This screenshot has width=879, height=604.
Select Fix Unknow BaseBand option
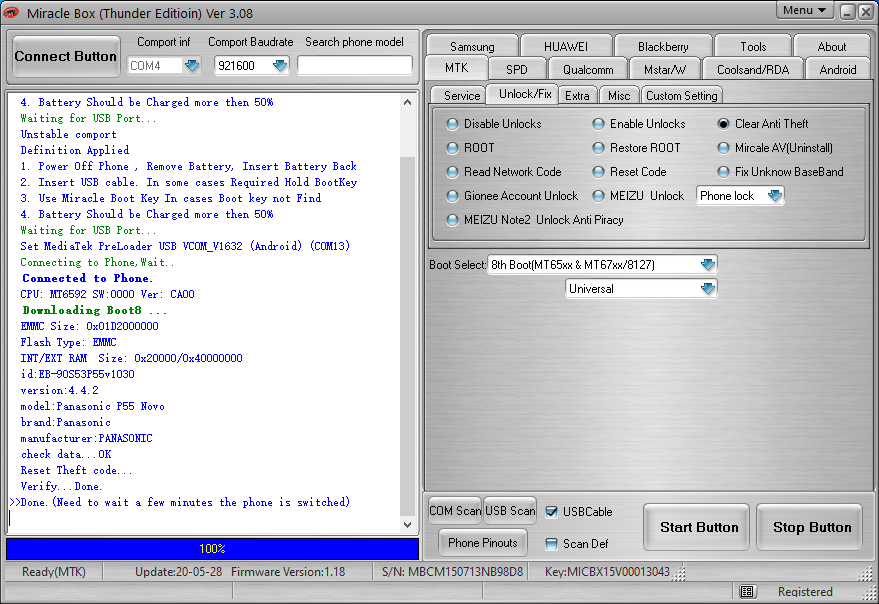coord(723,172)
